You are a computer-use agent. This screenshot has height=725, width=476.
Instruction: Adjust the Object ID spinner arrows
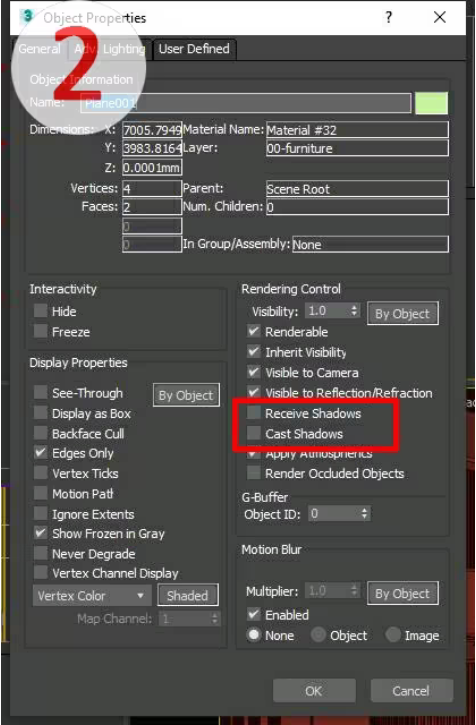[365, 514]
